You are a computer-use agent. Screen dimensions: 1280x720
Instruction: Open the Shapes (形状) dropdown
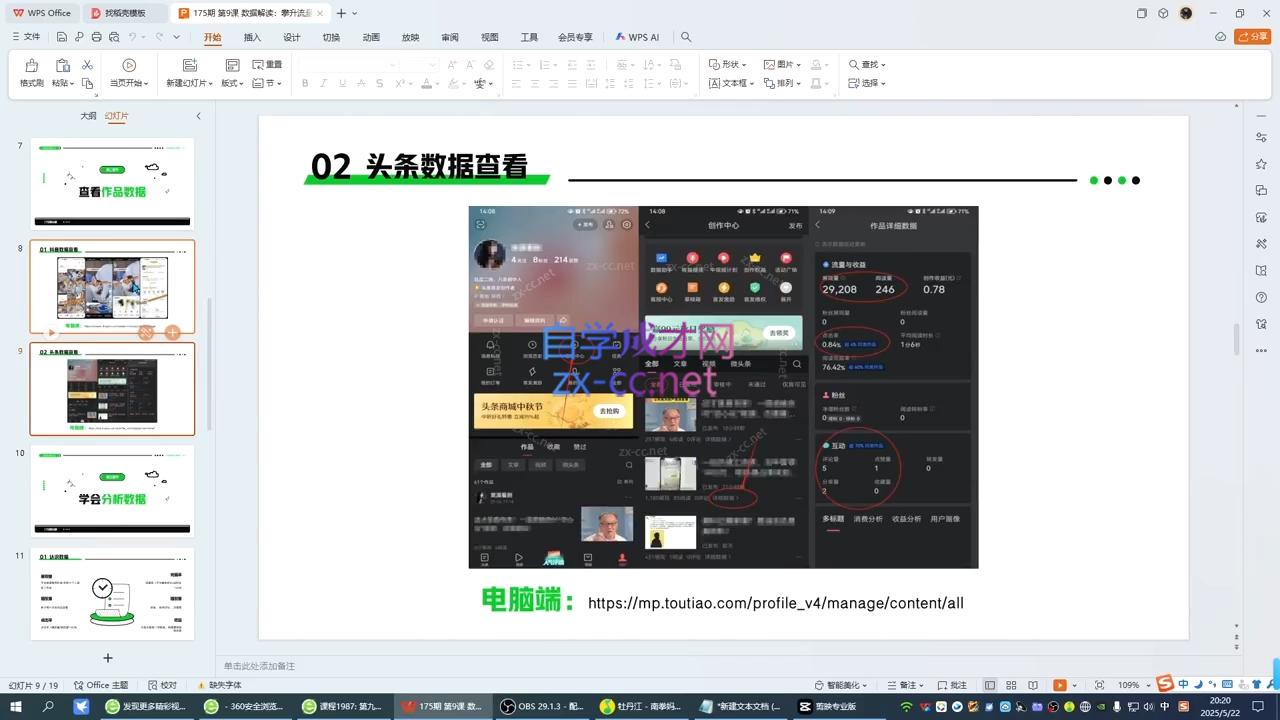(727, 64)
